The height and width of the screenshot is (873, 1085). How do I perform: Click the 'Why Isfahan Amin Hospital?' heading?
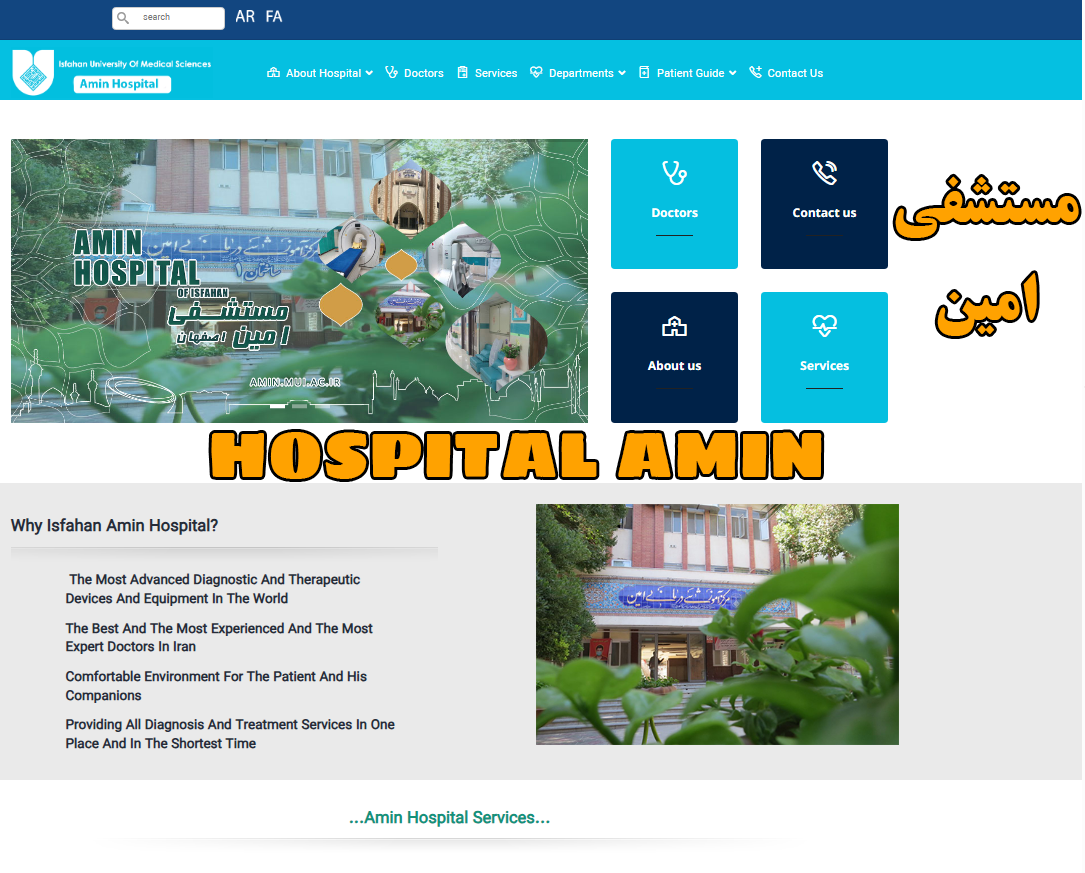[114, 526]
